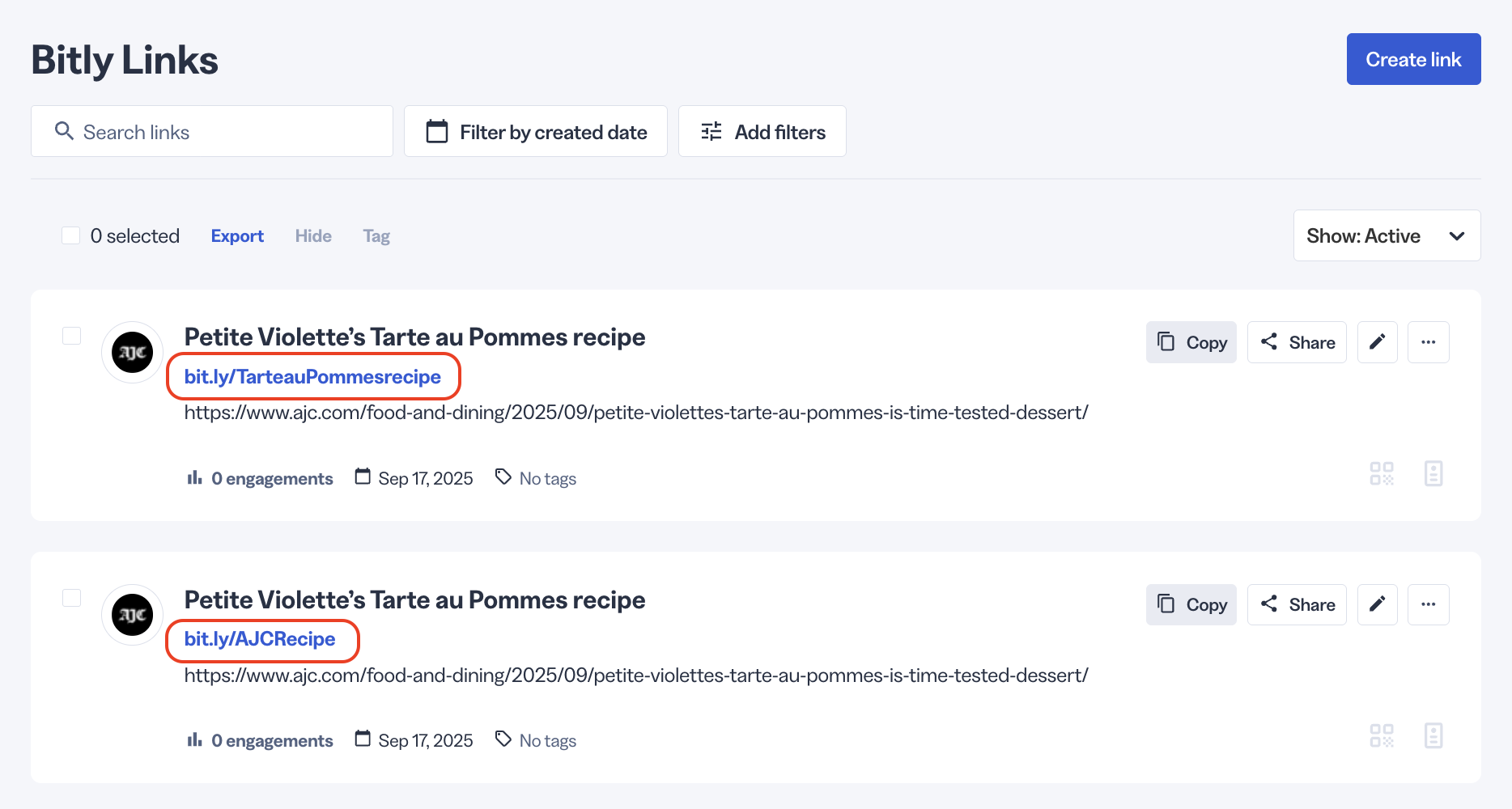1512x809 pixels.
Task: Click the Create link button
Action: 1413,58
